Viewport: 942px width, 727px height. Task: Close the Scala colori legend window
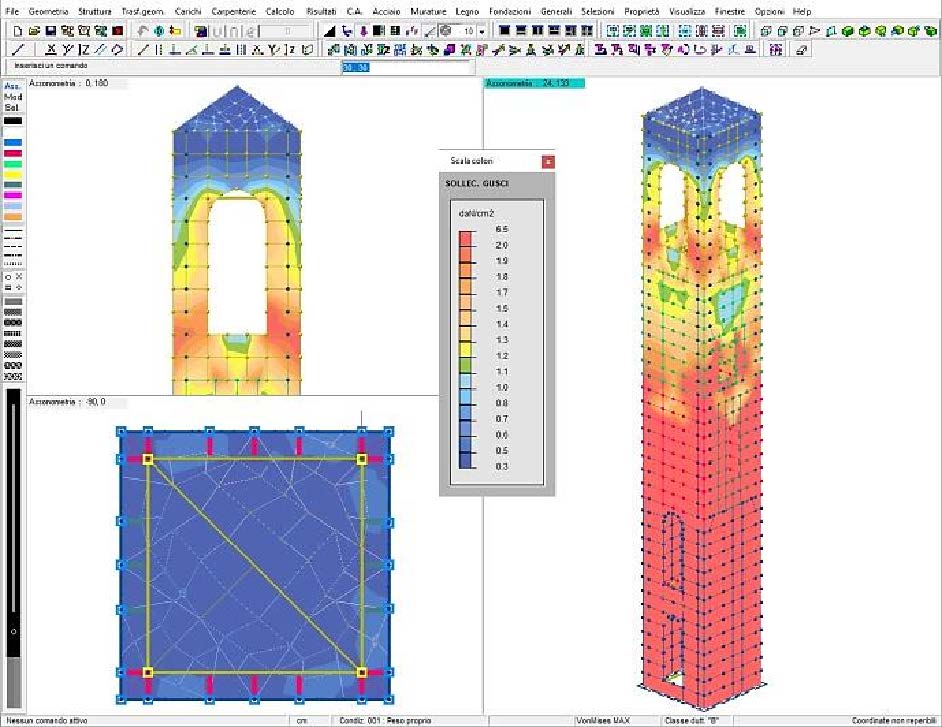pos(547,161)
